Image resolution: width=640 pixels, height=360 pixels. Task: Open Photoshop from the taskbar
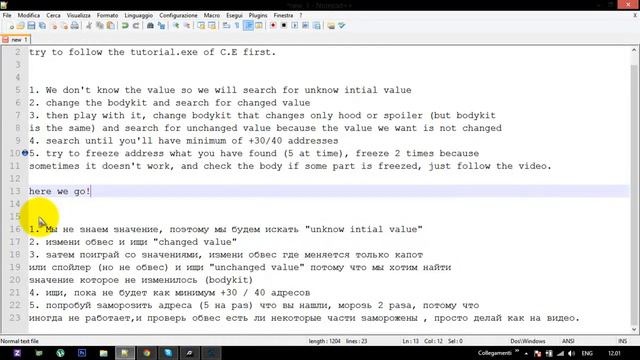tap(82, 353)
